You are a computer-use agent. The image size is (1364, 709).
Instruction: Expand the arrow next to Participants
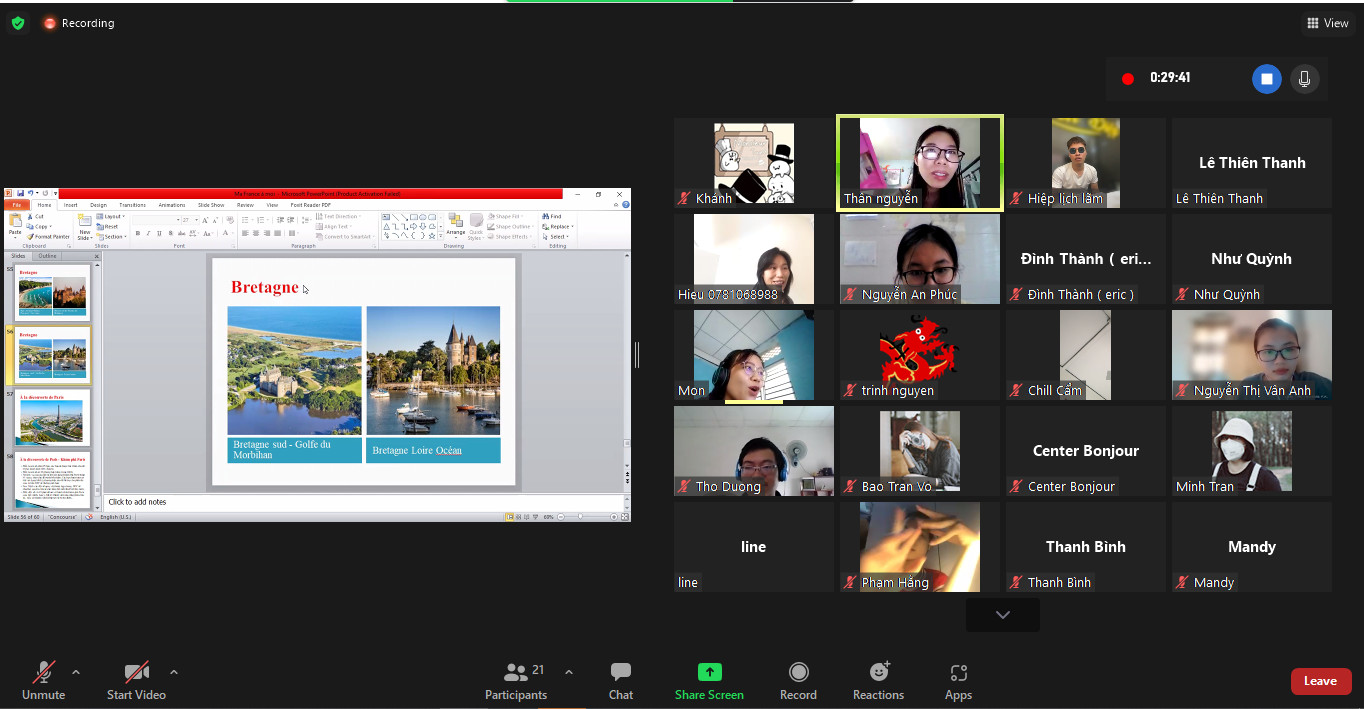coord(569,672)
